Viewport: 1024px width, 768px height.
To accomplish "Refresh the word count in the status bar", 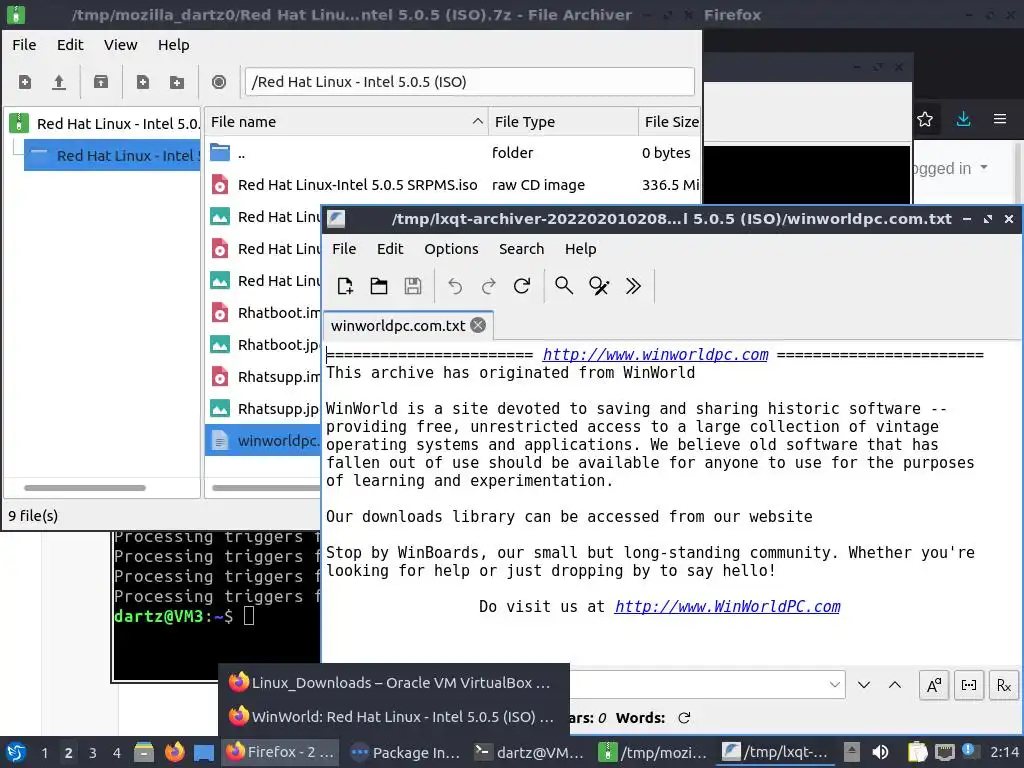I will click(x=684, y=718).
